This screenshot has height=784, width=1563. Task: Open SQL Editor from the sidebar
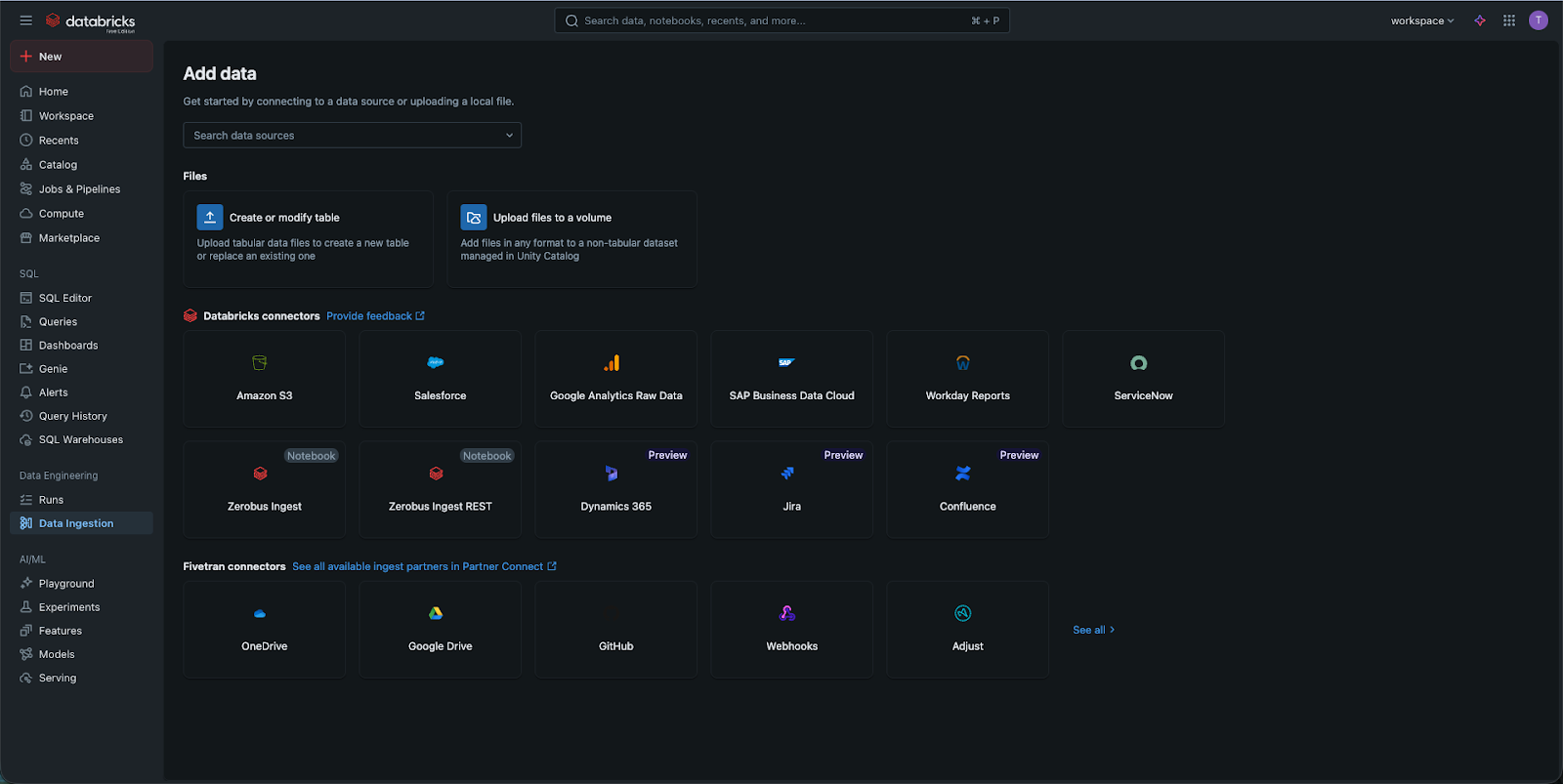pos(64,298)
